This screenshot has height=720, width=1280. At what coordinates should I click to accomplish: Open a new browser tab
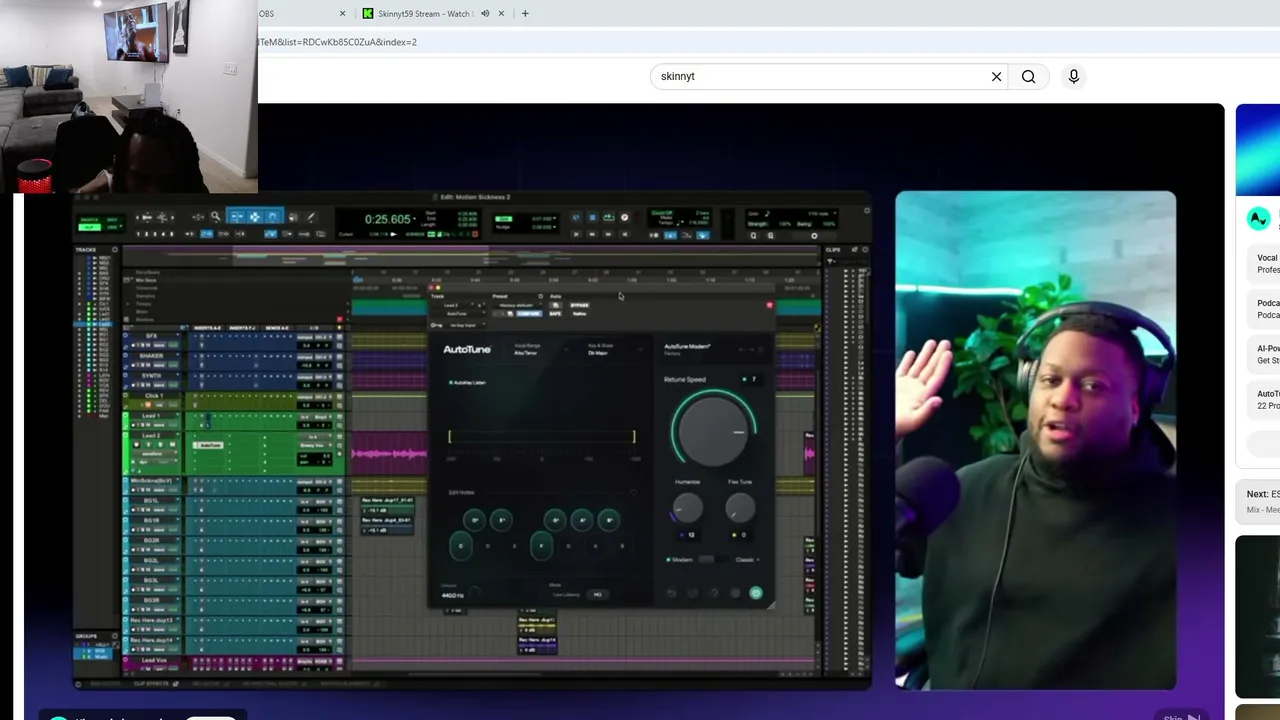[x=525, y=14]
